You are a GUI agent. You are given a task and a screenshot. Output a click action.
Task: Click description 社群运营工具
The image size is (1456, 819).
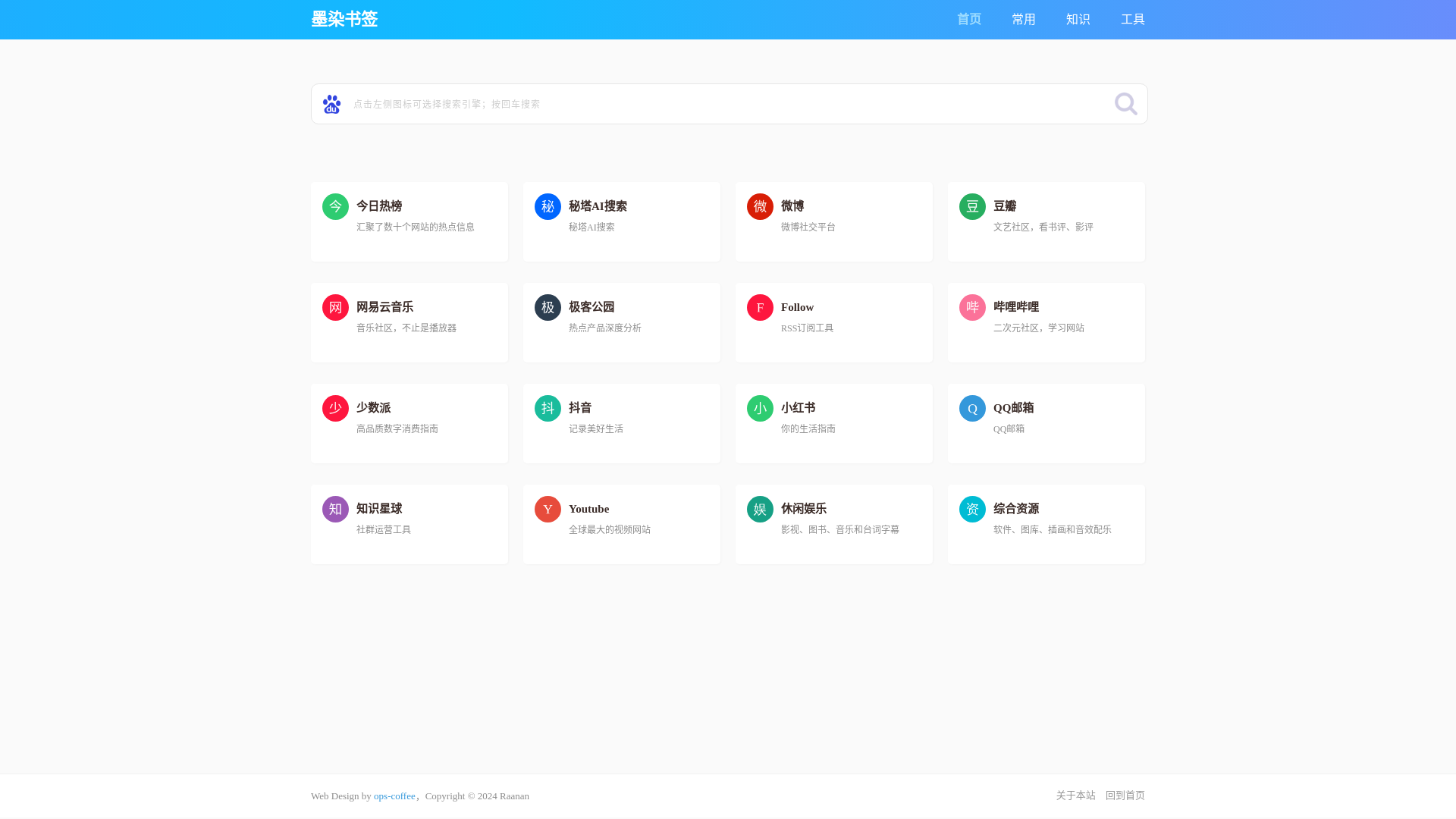pyautogui.click(x=384, y=529)
